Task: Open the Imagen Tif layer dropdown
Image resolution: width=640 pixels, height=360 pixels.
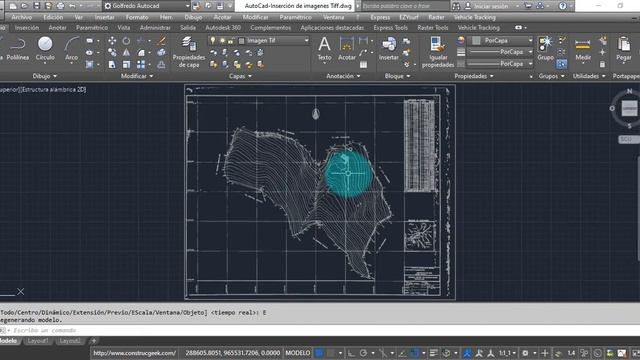Action: pyautogui.click(x=306, y=40)
